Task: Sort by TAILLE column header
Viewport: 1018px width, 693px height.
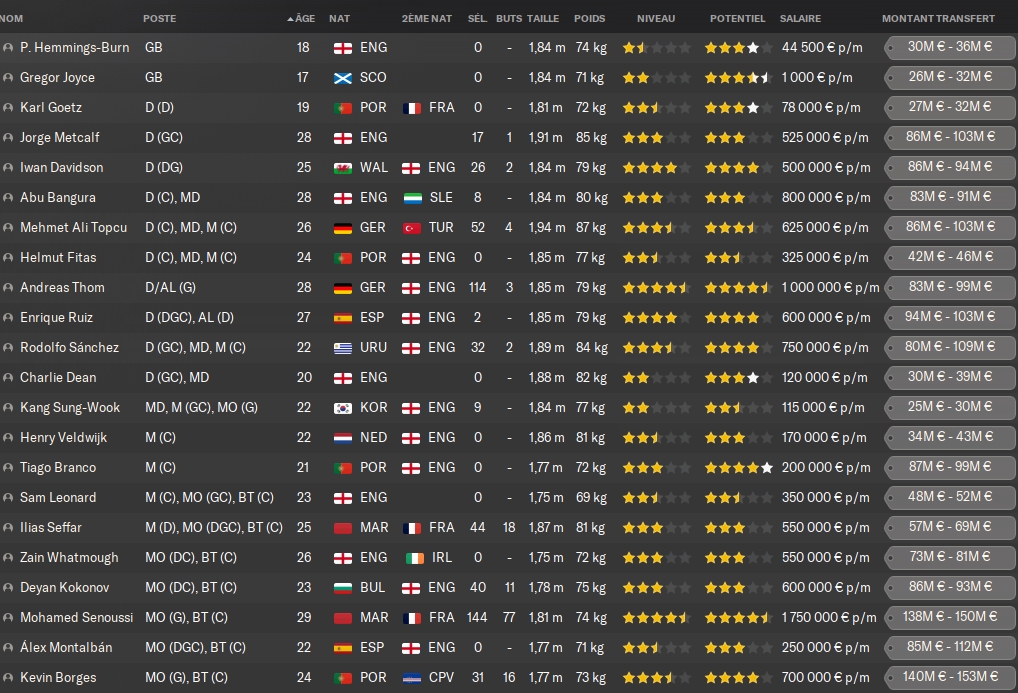Action: click(543, 18)
